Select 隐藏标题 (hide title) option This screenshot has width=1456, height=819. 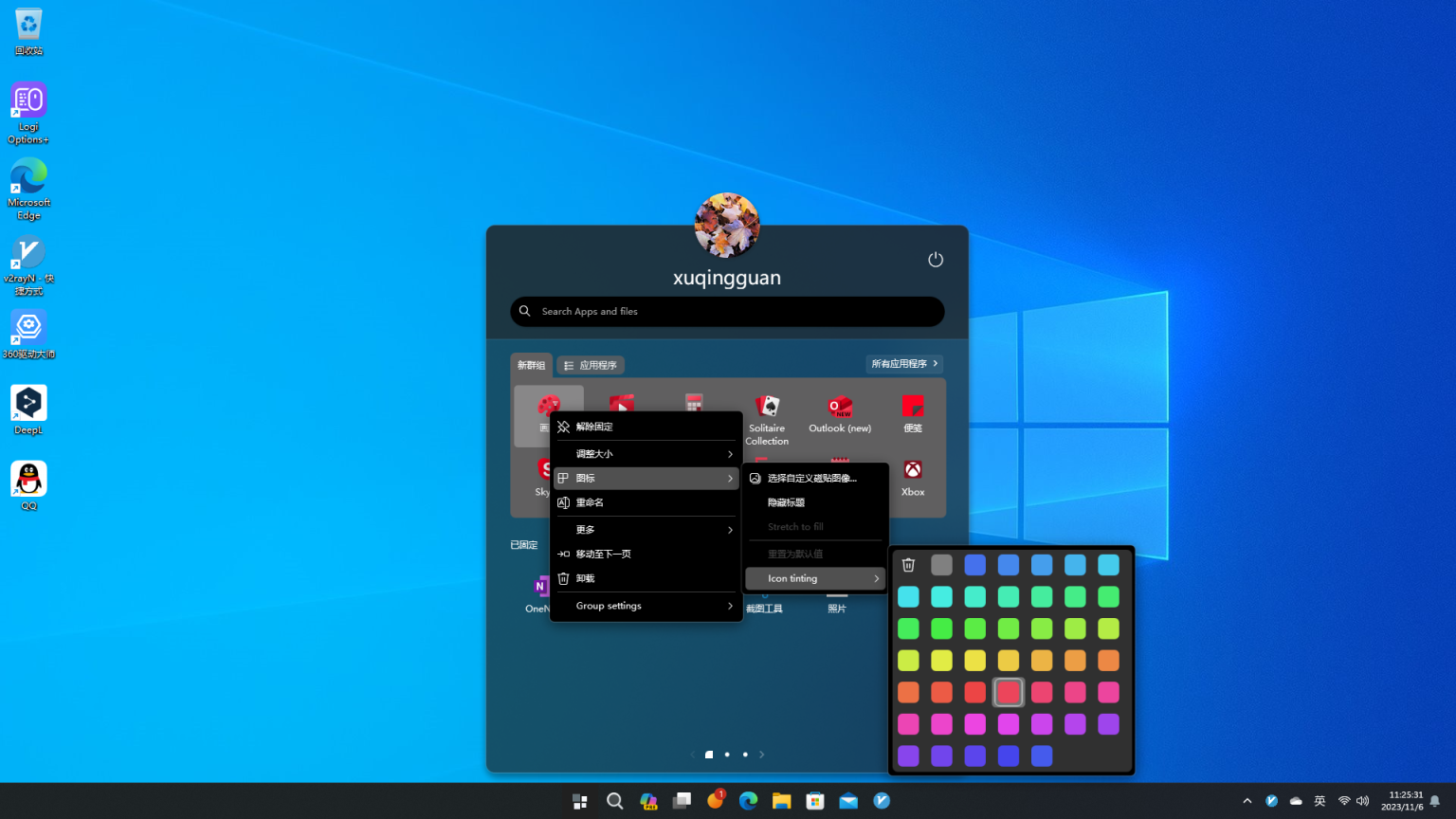tap(786, 502)
